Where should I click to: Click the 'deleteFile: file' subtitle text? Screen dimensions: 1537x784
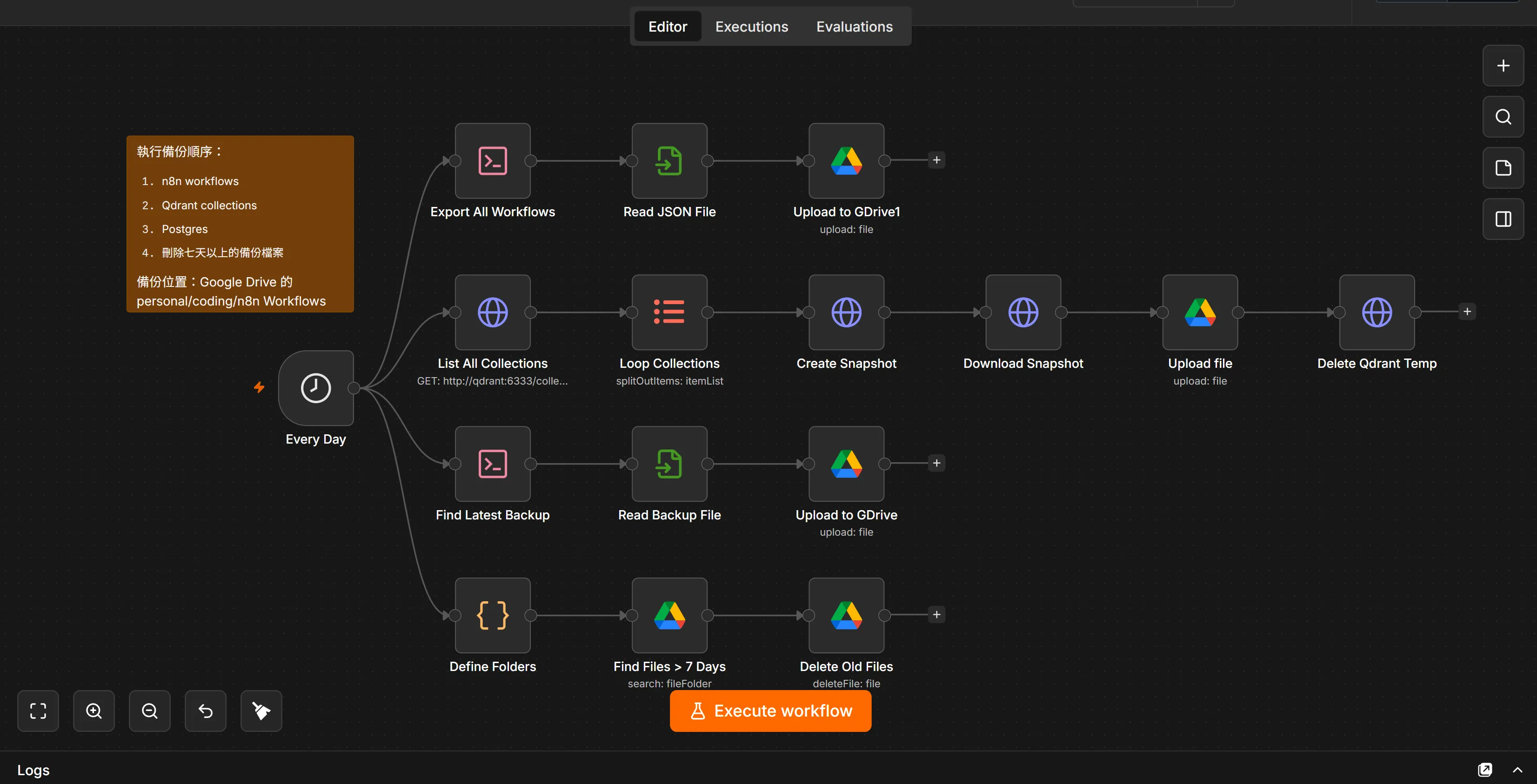point(846,684)
